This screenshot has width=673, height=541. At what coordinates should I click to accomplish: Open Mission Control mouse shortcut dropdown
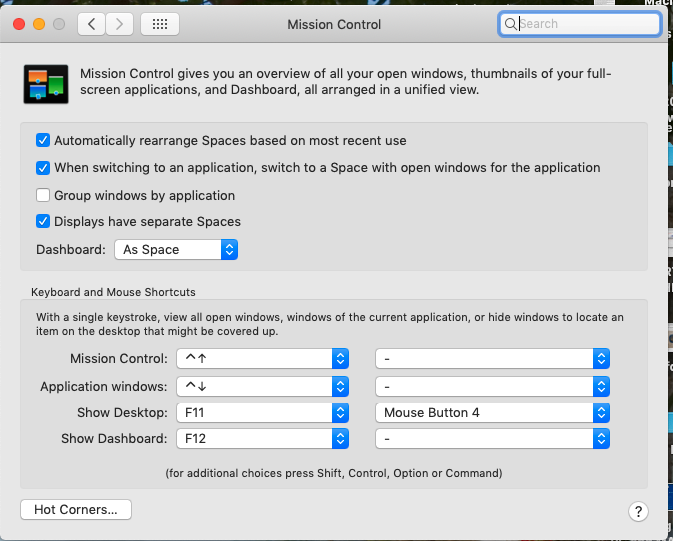493,359
